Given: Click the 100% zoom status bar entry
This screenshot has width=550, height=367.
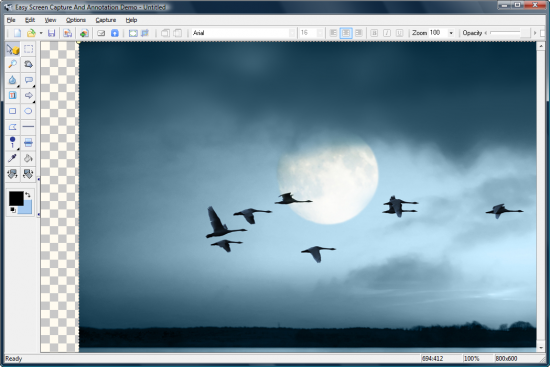Looking at the screenshot, I should 471,359.
